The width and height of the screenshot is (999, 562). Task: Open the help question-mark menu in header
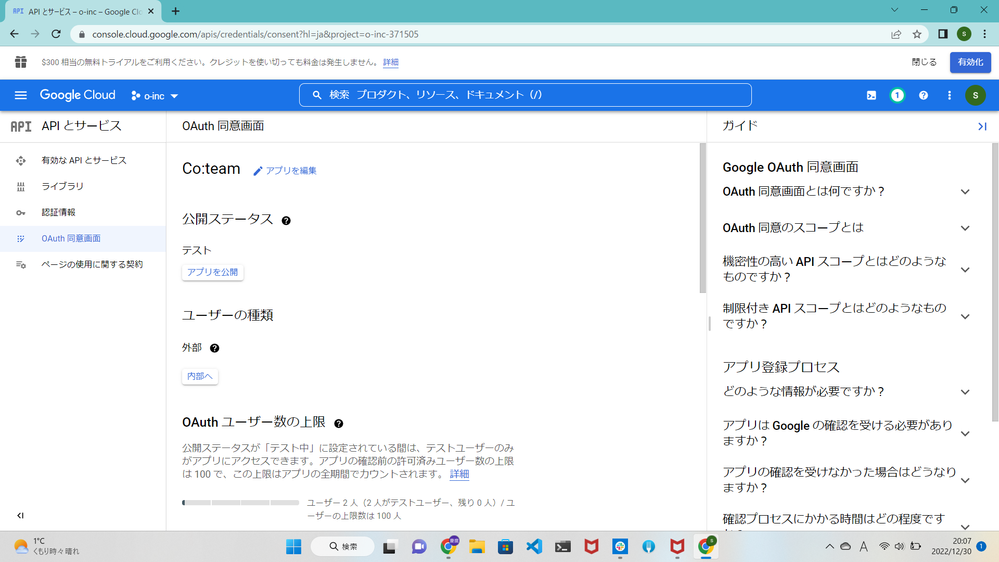(923, 96)
